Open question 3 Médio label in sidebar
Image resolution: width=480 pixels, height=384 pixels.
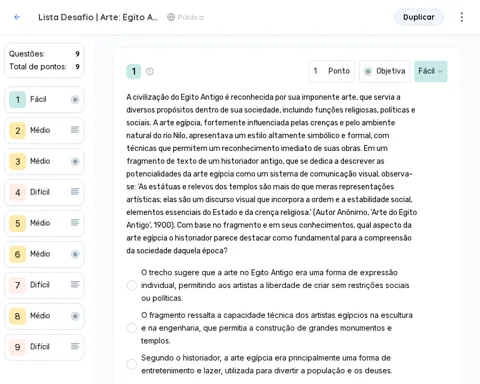coord(40,161)
